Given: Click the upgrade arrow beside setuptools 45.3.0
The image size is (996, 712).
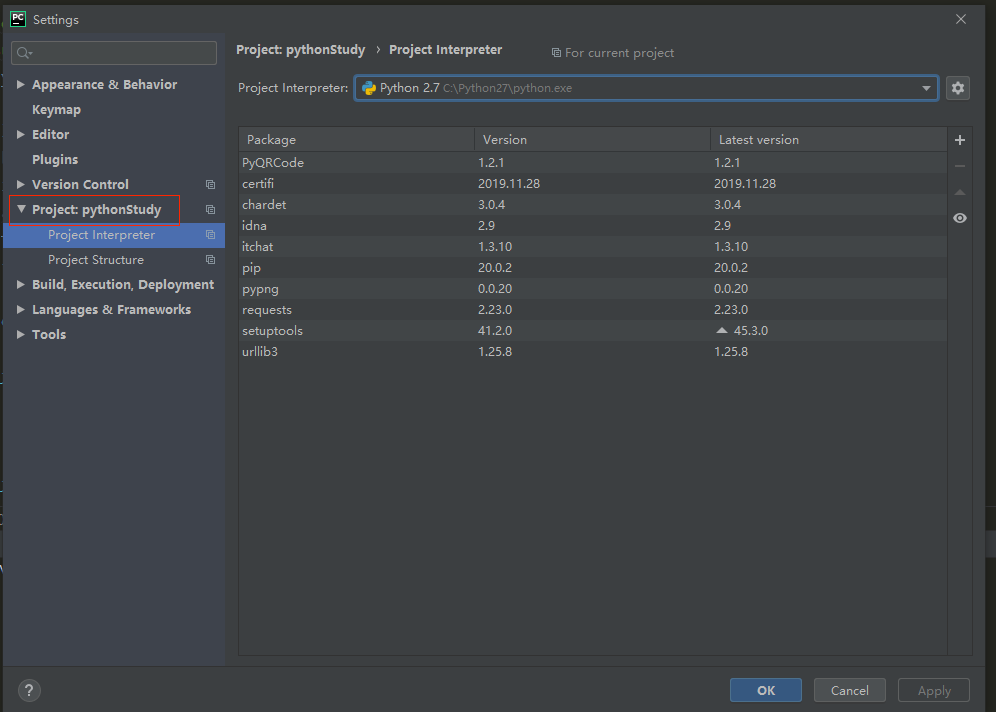Looking at the screenshot, I should [722, 330].
